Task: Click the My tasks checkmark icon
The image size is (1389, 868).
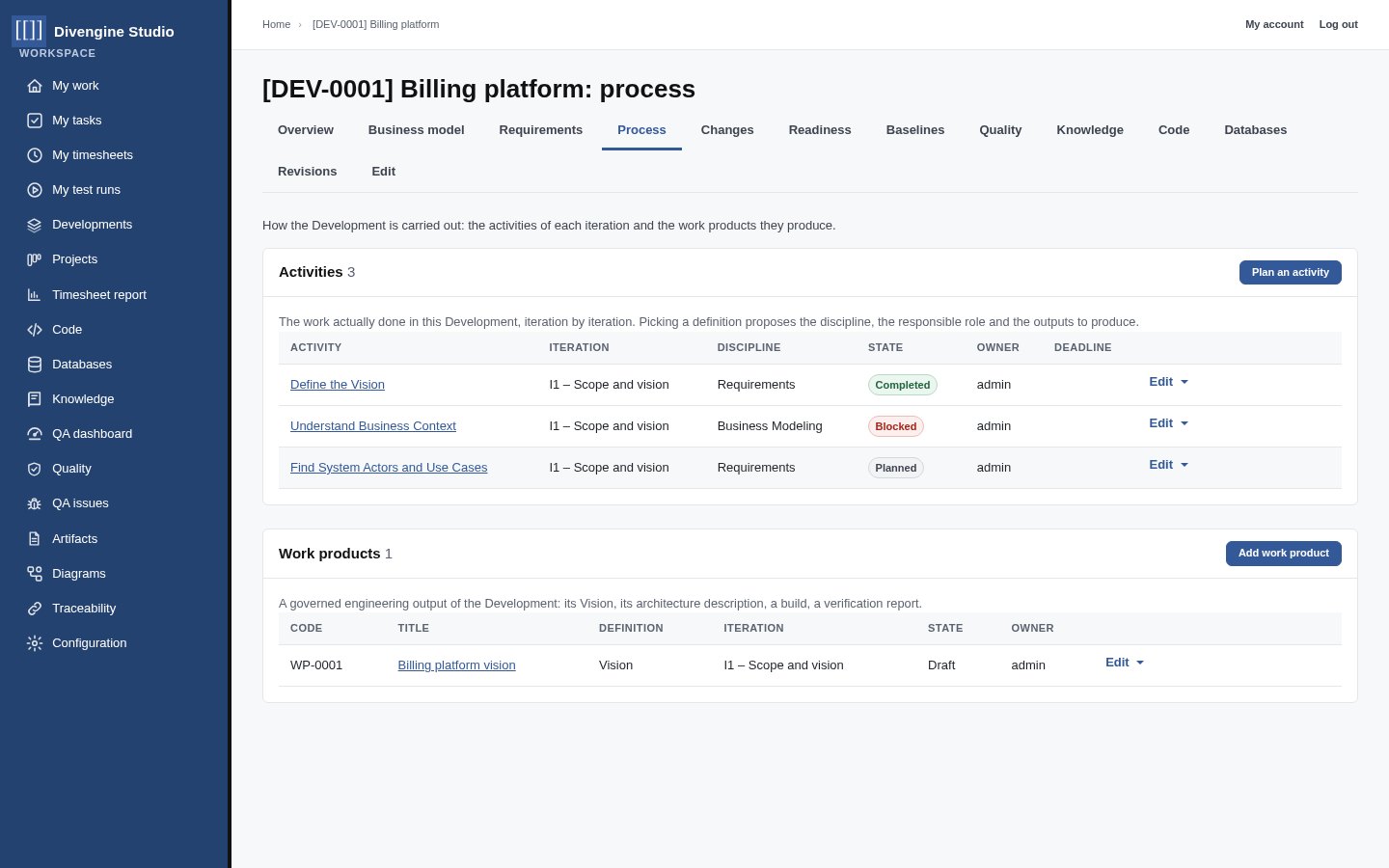Action: (x=35, y=121)
